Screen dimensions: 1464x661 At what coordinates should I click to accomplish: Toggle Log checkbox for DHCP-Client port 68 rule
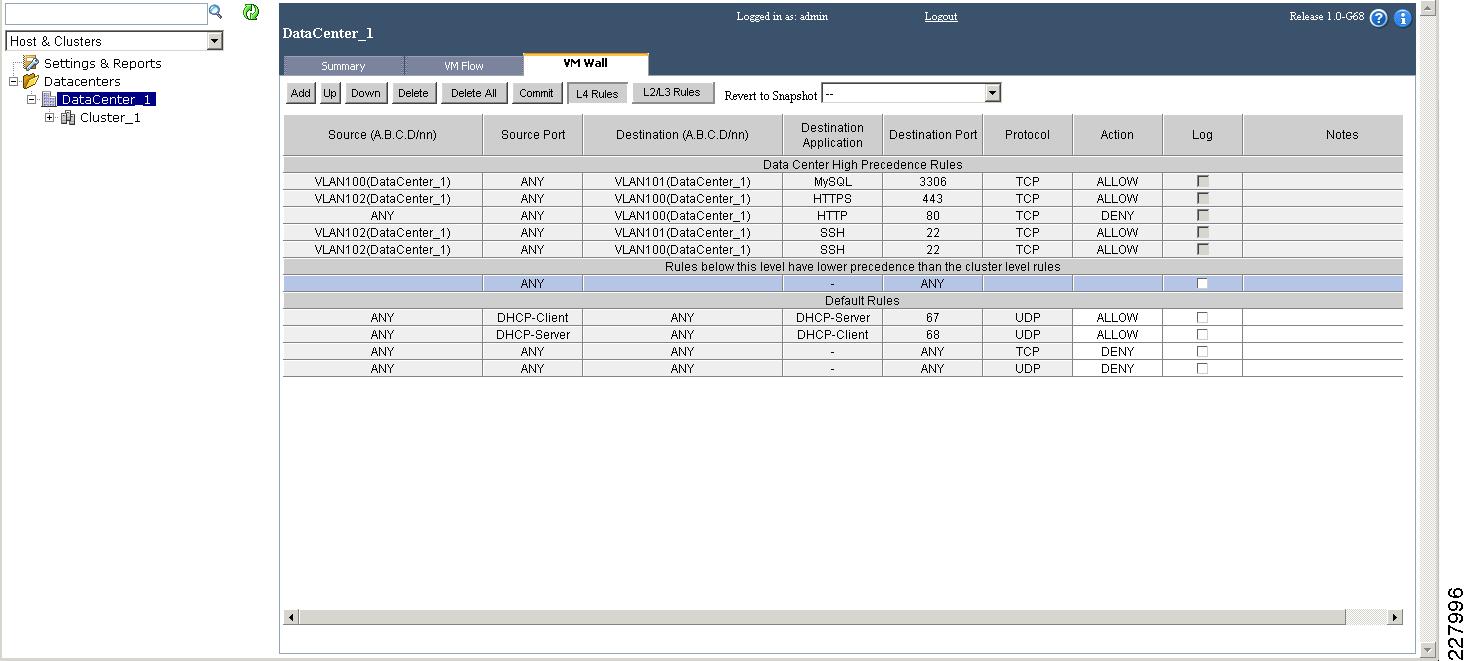[x=1203, y=334]
